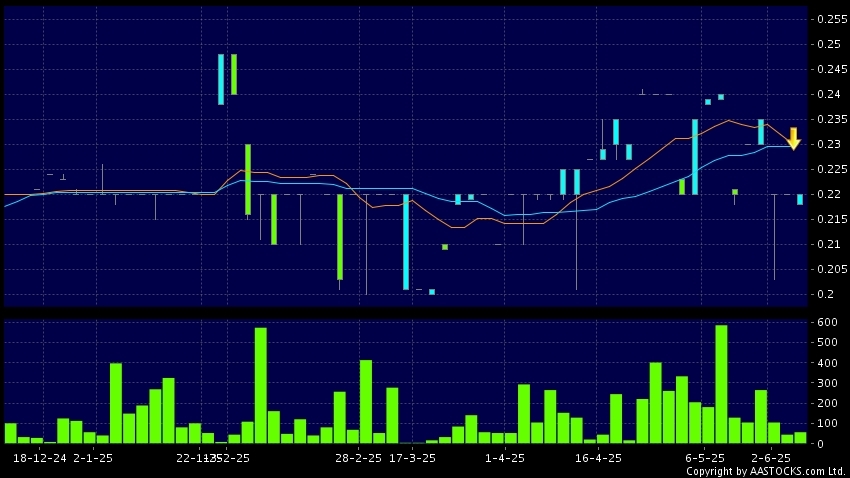
Task: Click the 500 volume axis label
Action: coord(828,343)
